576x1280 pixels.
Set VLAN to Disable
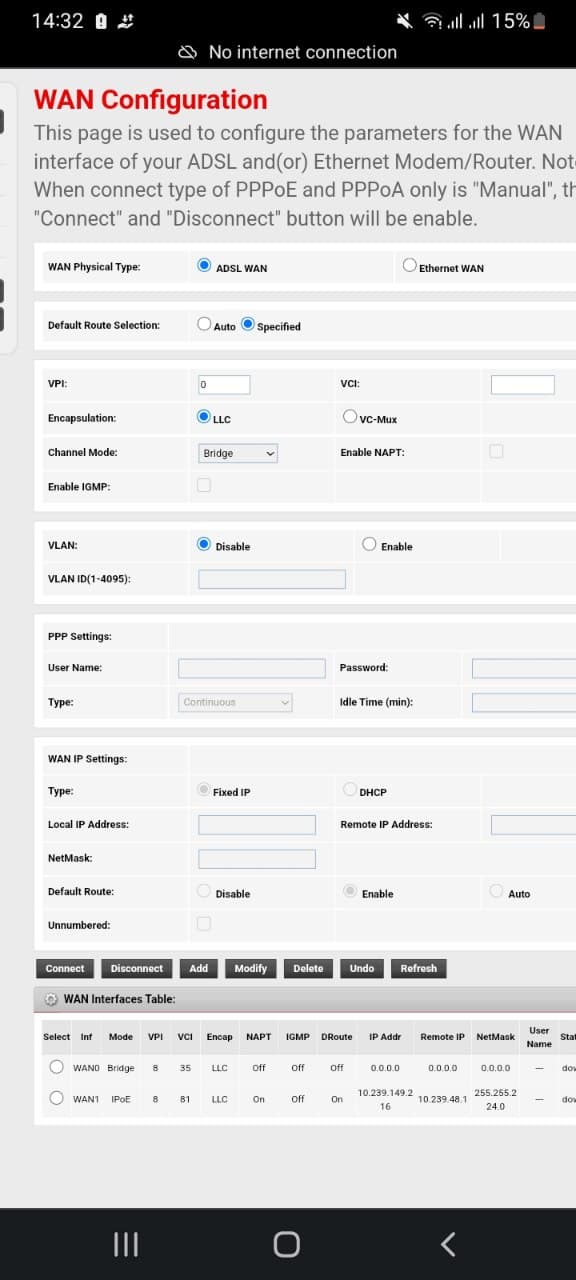point(204,544)
